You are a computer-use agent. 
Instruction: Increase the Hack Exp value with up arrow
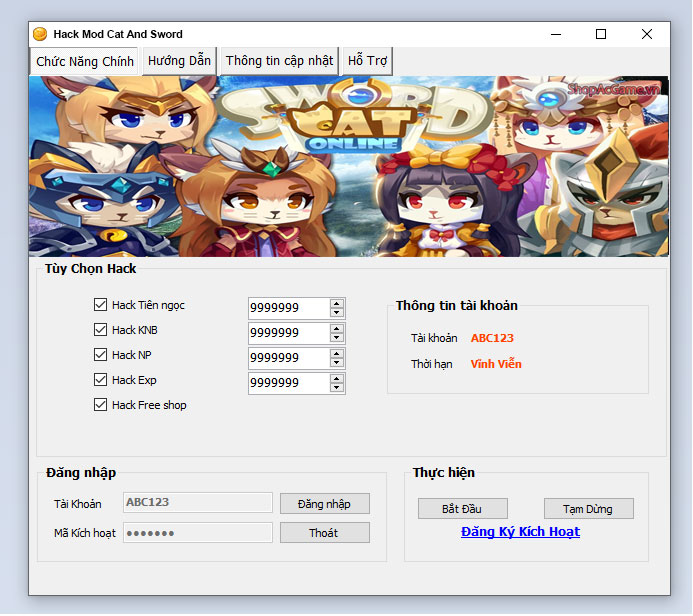tap(337, 379)
